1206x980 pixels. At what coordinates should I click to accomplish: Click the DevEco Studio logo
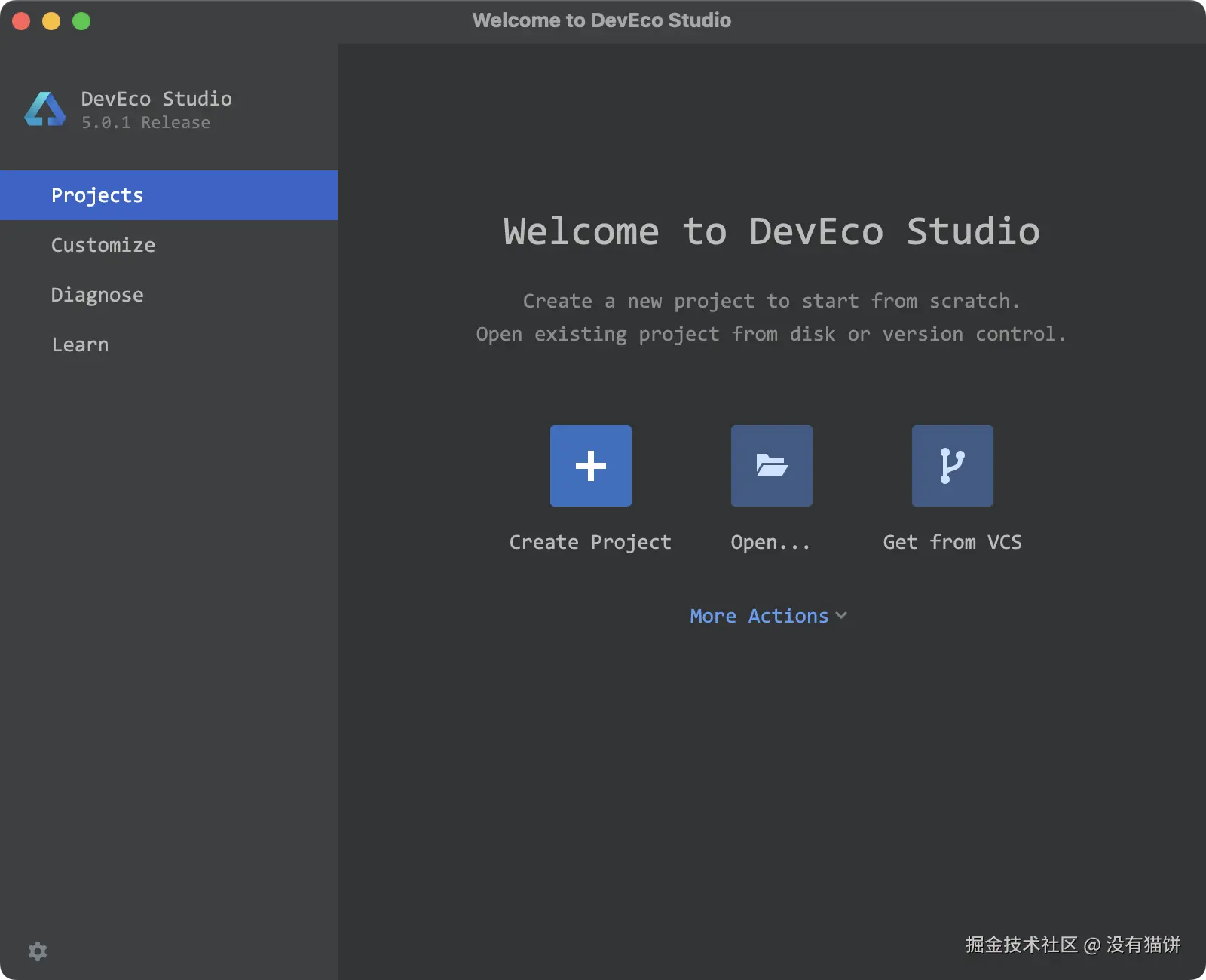click(x=45, y=109)
